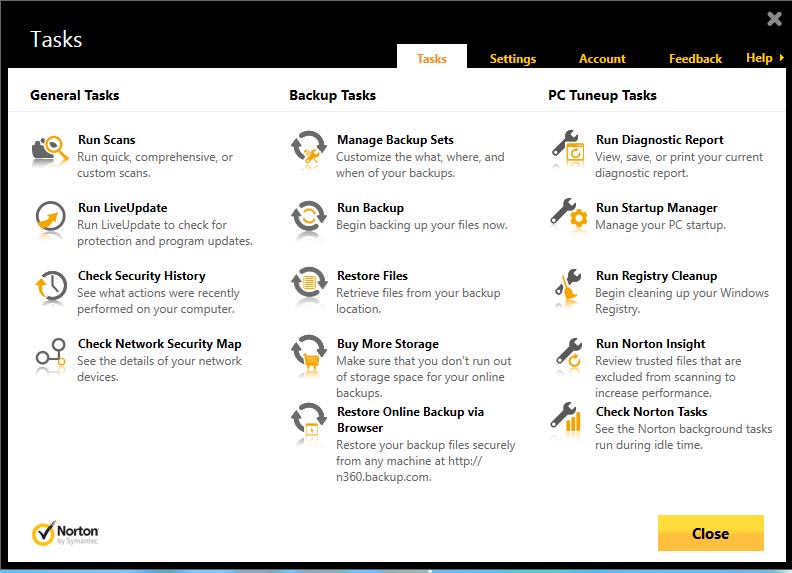The width and height of the screenshot is (792, 573).
Task: Click the General Tasks heading
Action: pyautogui.click(x=75, y=95)
